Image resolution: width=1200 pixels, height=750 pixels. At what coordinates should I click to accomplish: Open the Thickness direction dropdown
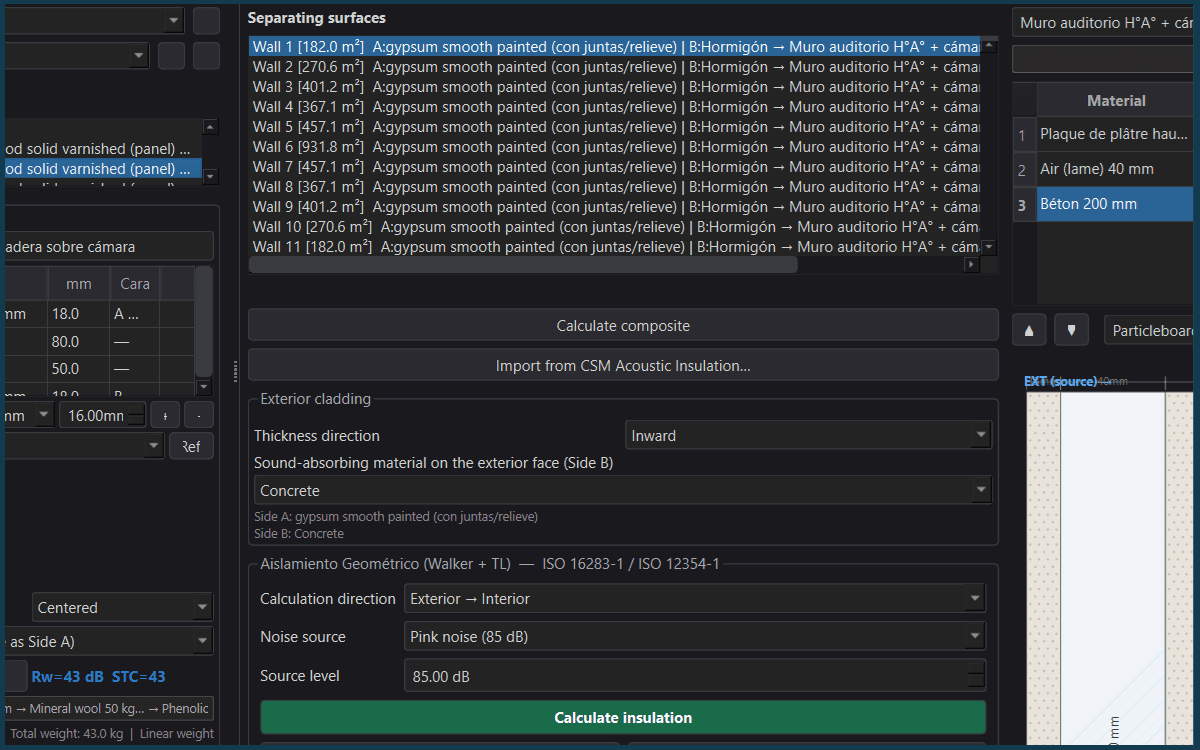pos(808,435)
